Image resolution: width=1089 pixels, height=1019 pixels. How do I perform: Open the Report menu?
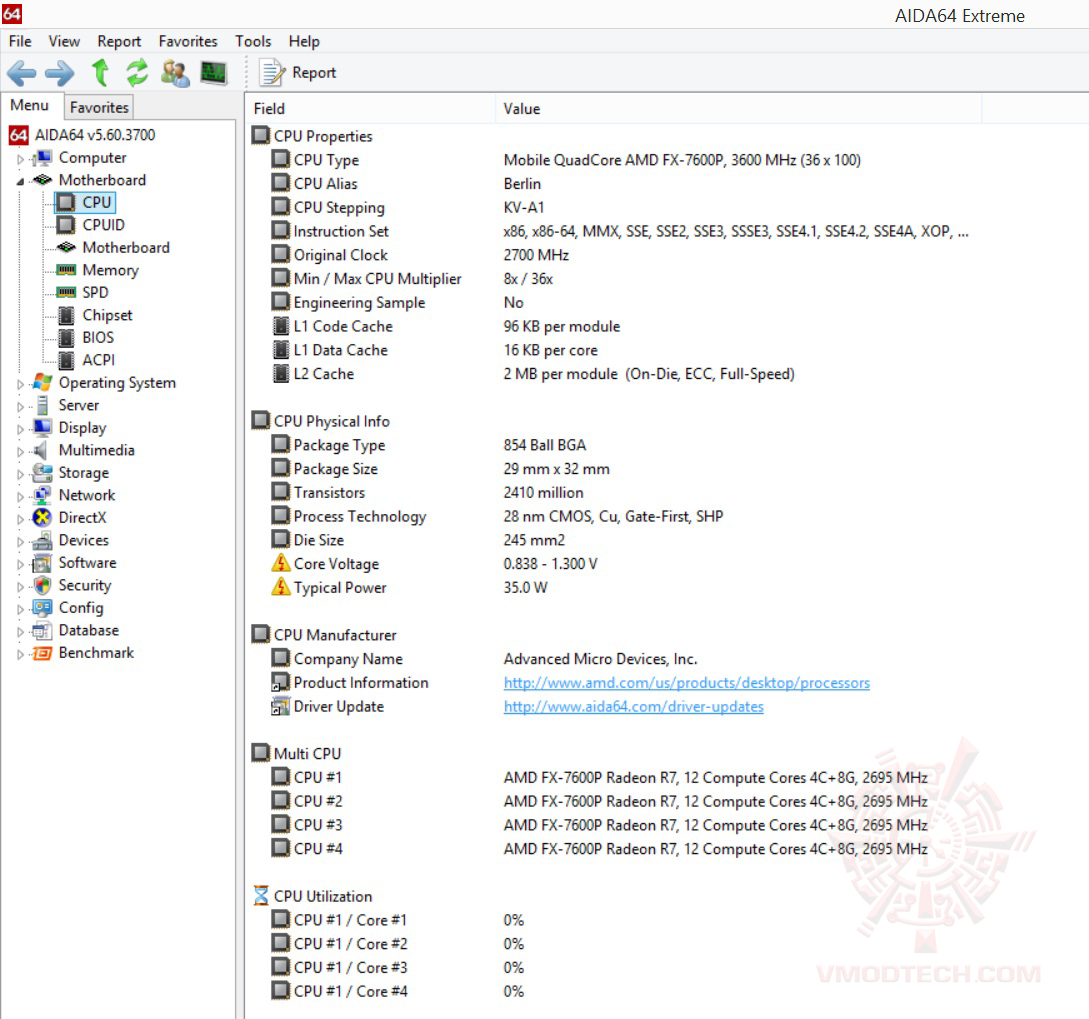click(119, 41)
